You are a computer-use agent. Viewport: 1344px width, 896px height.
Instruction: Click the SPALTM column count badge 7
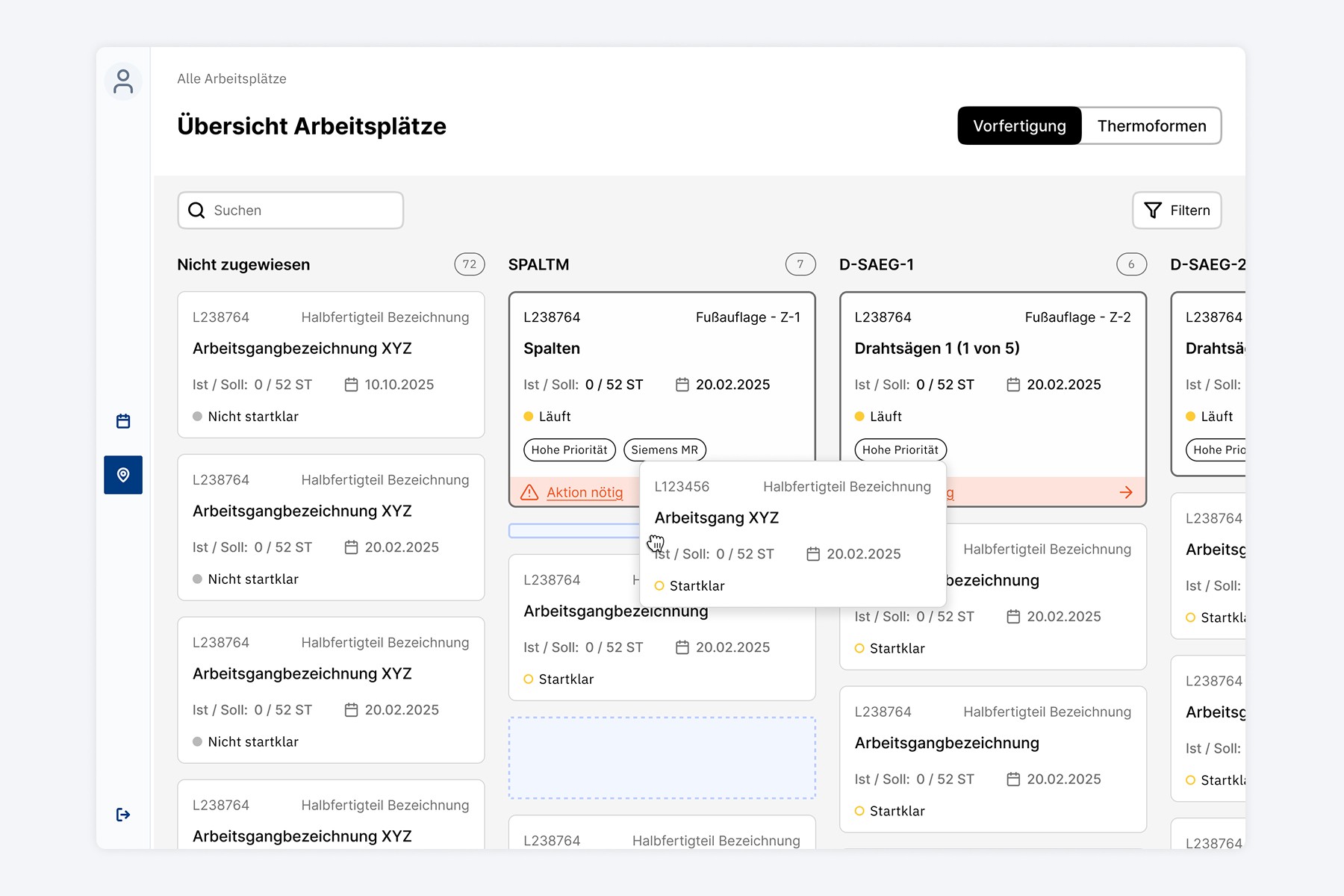[800, 264]
